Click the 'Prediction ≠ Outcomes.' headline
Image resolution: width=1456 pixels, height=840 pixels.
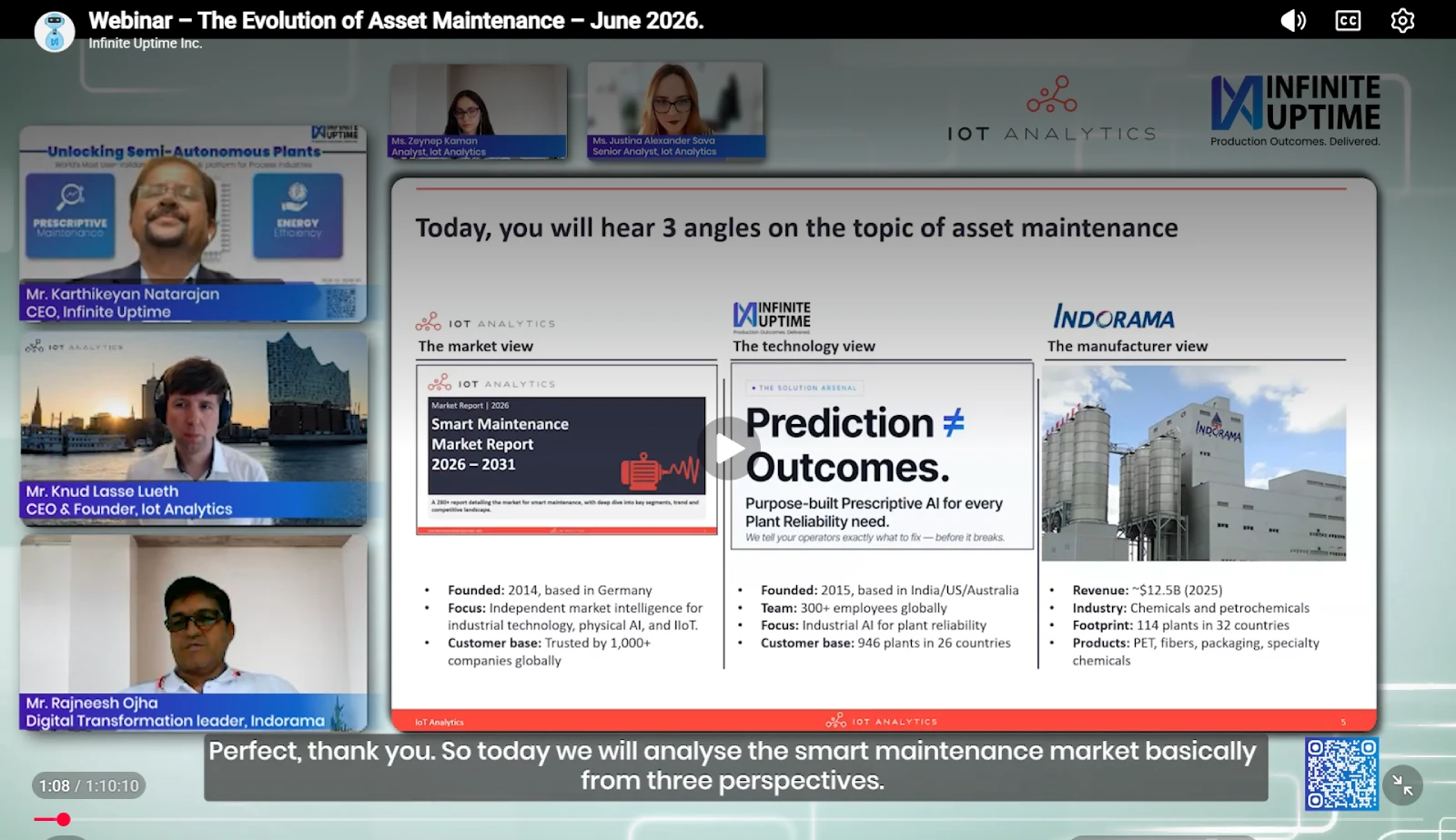pyautogui.click(x=854, y=445)
